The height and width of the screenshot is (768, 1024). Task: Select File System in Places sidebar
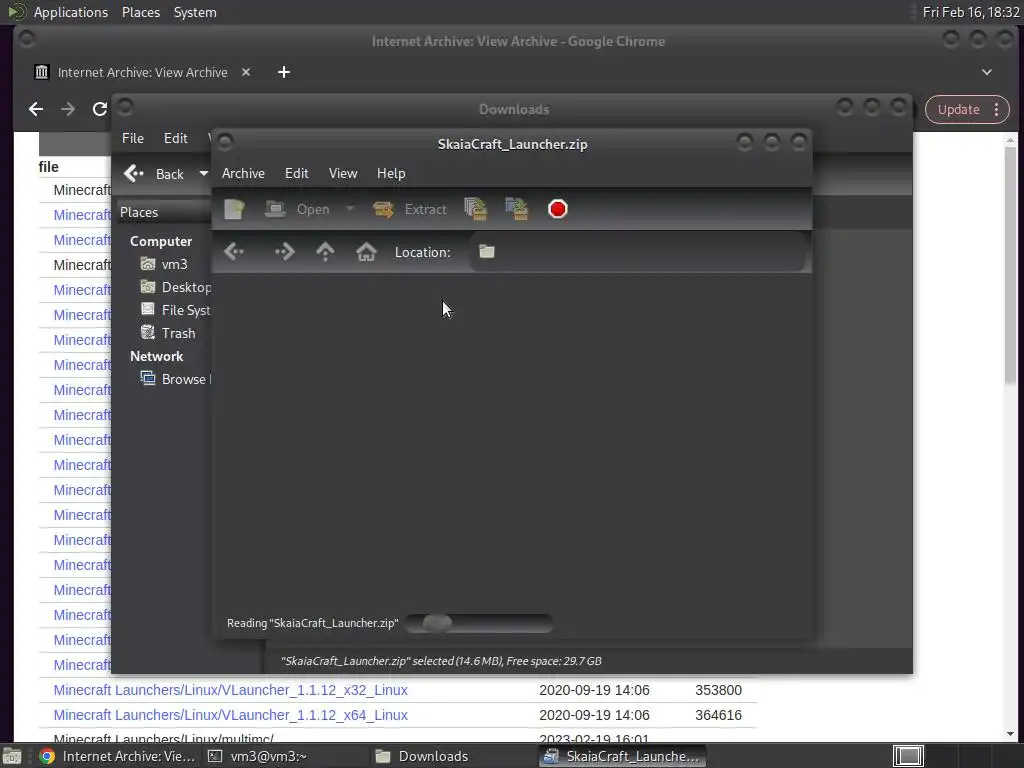(175, 310)
